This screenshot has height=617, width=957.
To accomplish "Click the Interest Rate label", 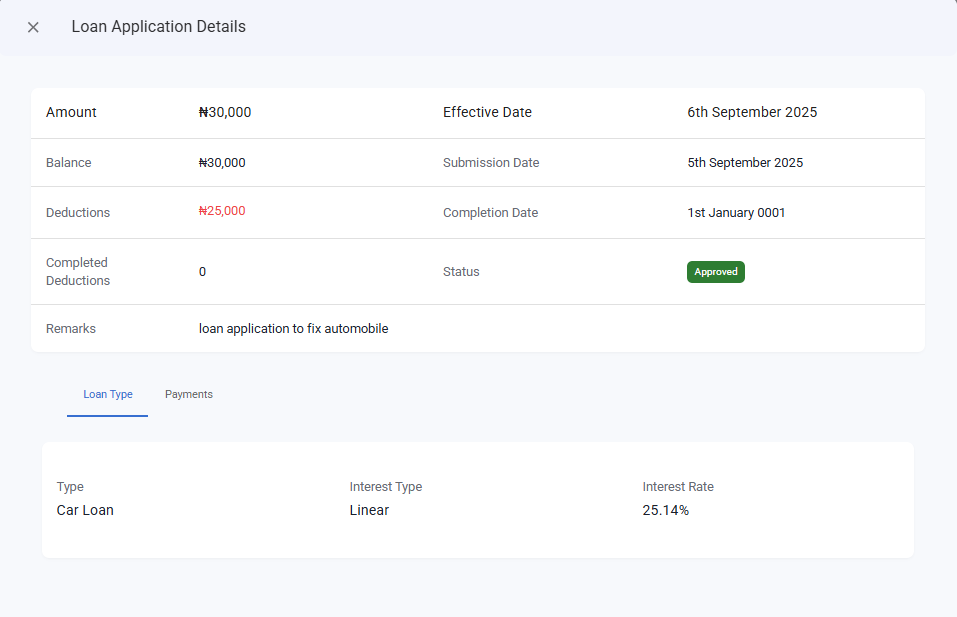I will coord(678,487).
